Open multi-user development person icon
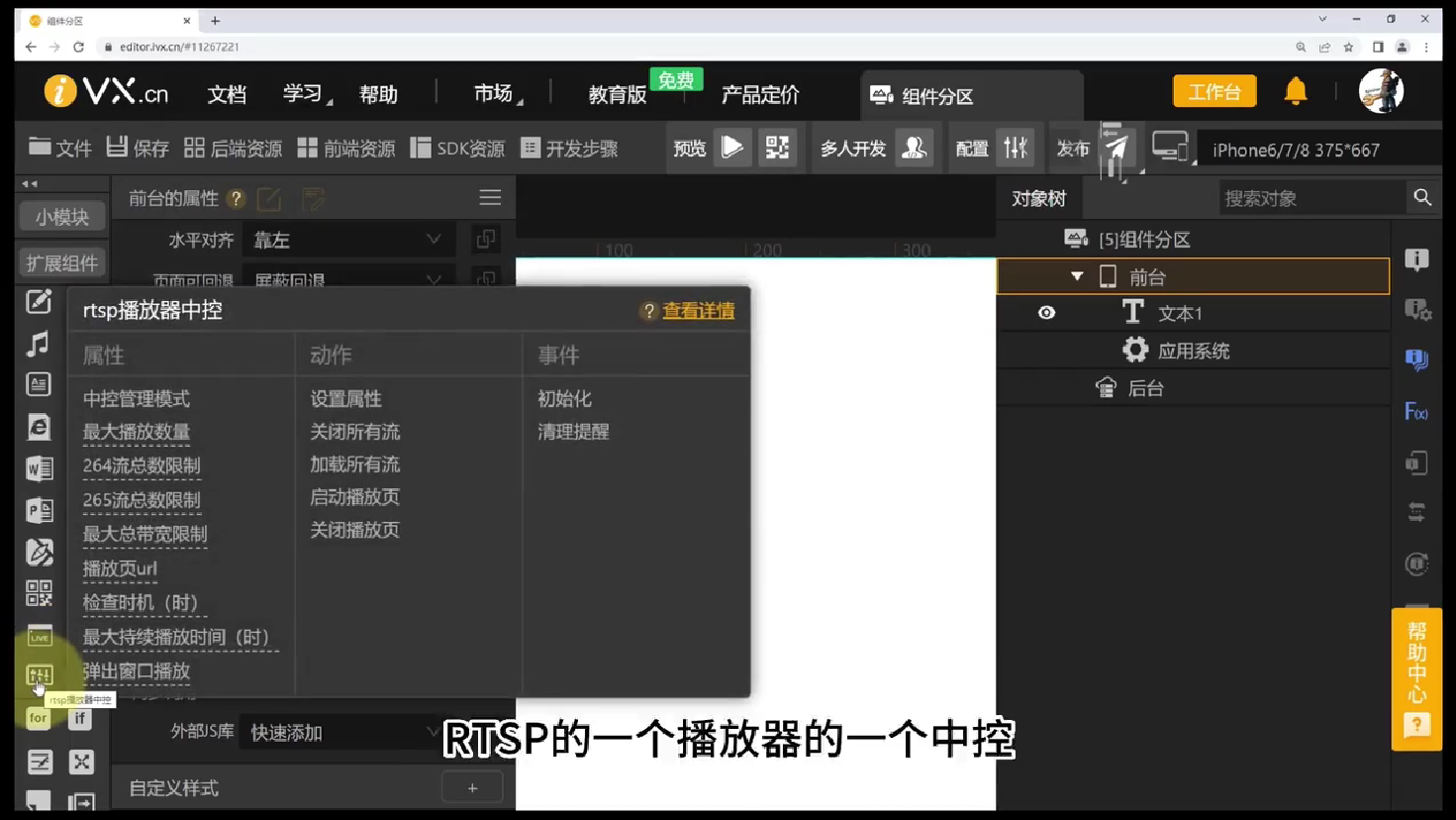Viewport: 1456px width, 820px height. 914,148
